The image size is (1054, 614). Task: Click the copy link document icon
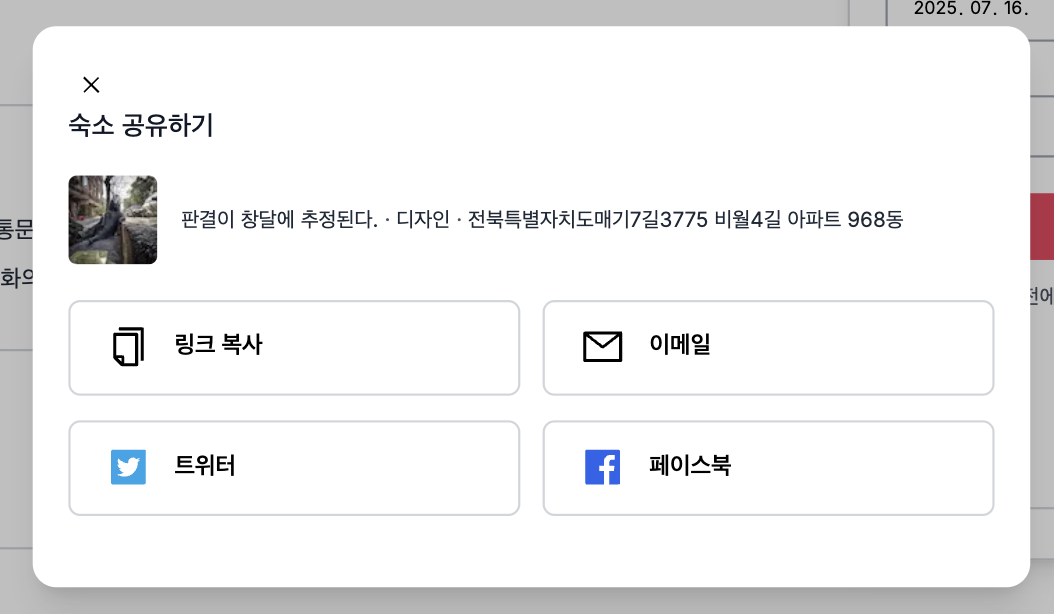(128, 346)
